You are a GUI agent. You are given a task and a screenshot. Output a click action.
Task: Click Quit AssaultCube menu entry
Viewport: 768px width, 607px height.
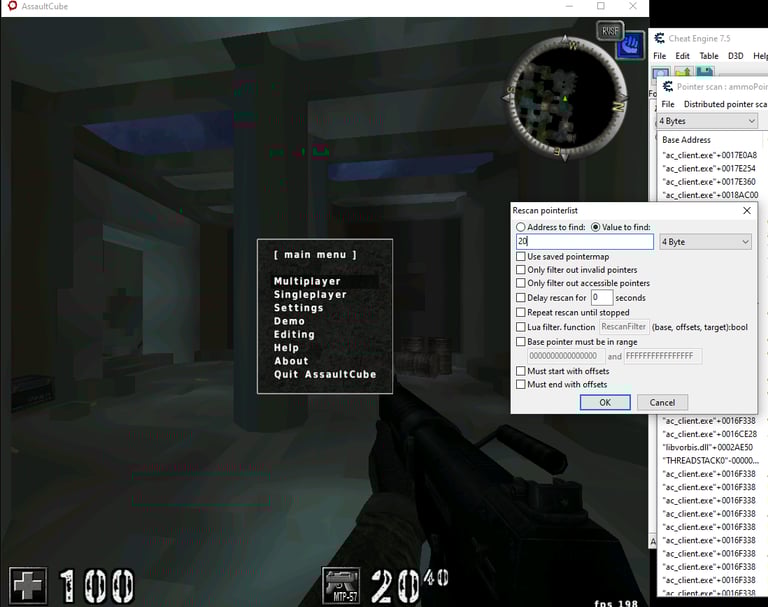click(325, 374)
